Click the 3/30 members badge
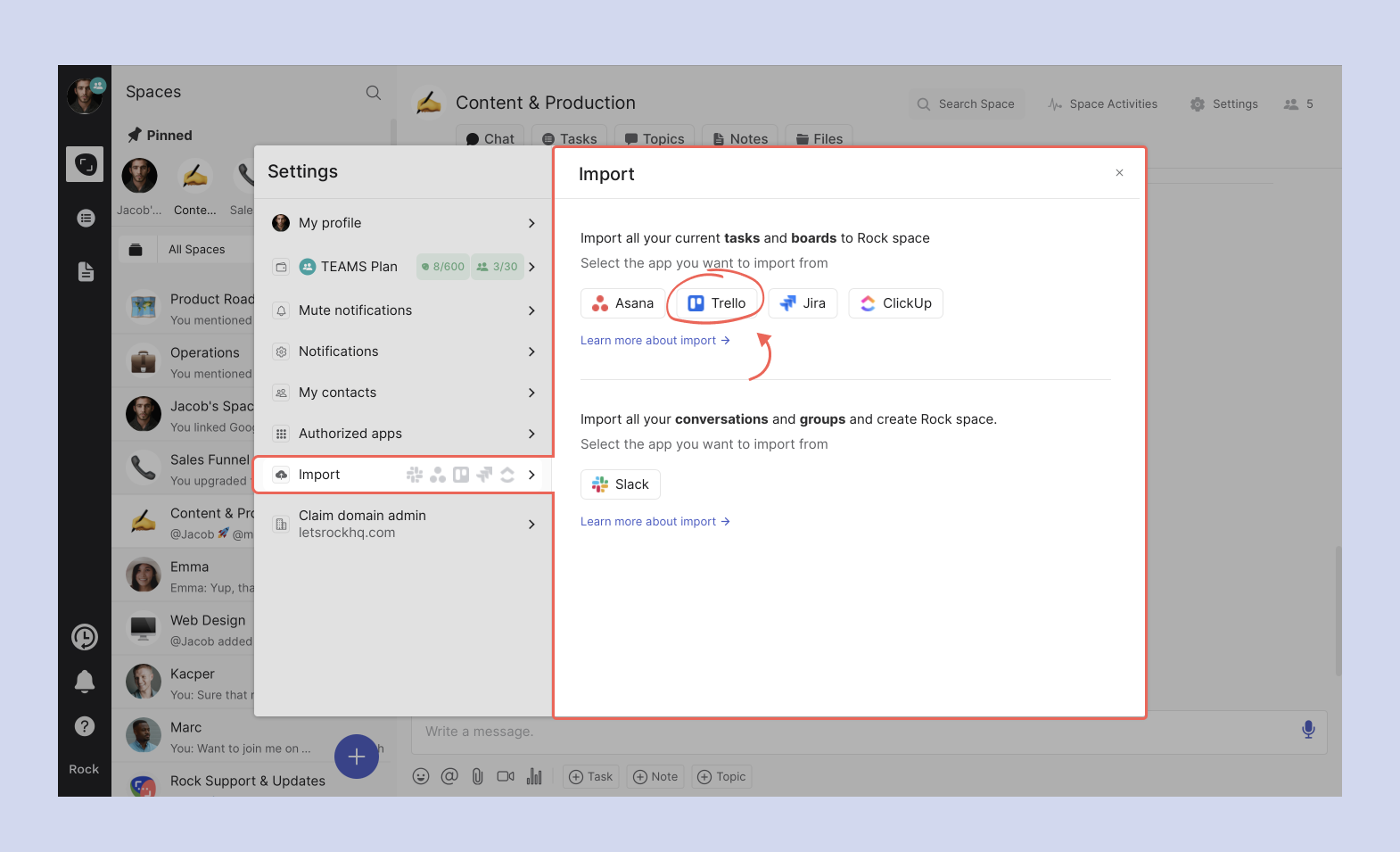1400x852 pixels. 497,267
